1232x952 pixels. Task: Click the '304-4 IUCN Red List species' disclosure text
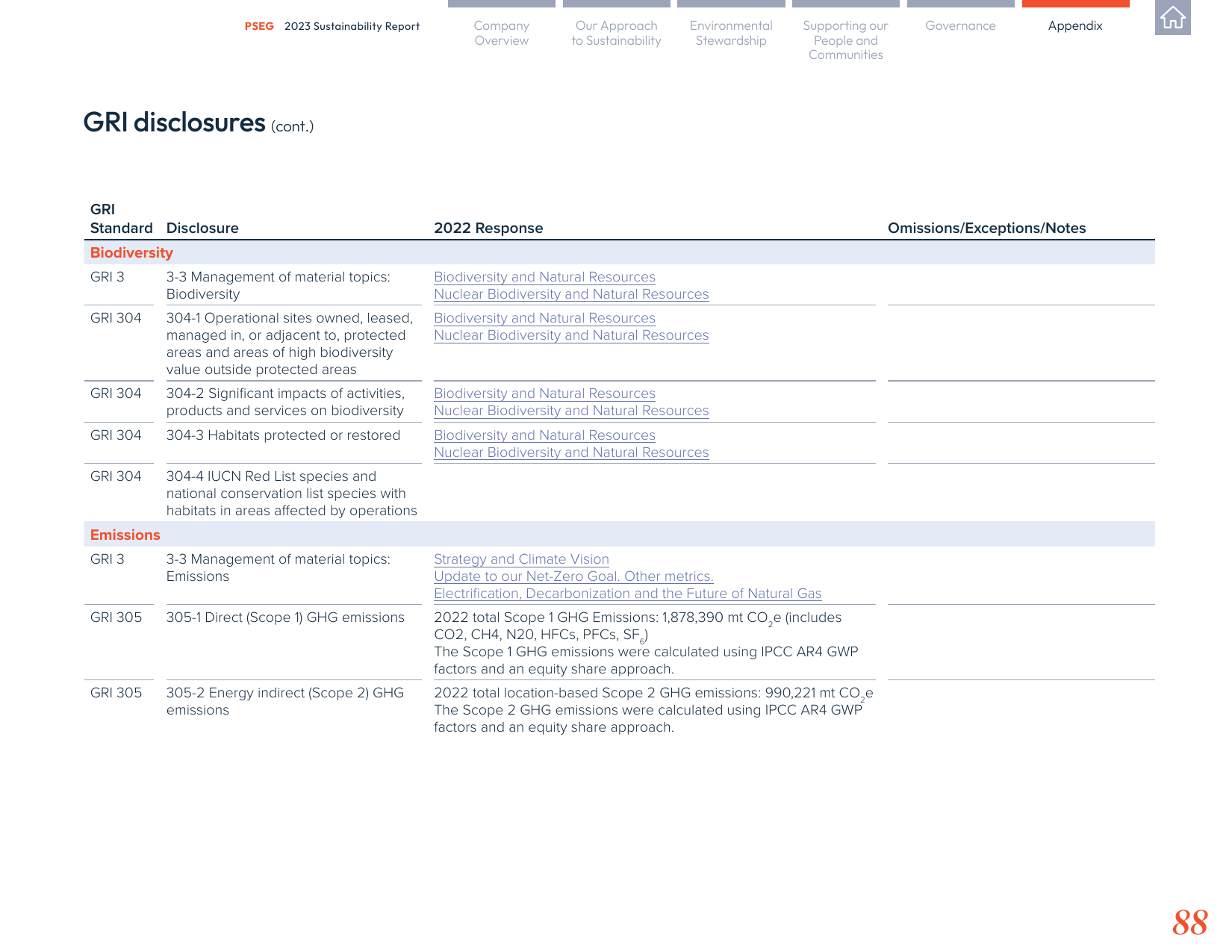point(291,494)
